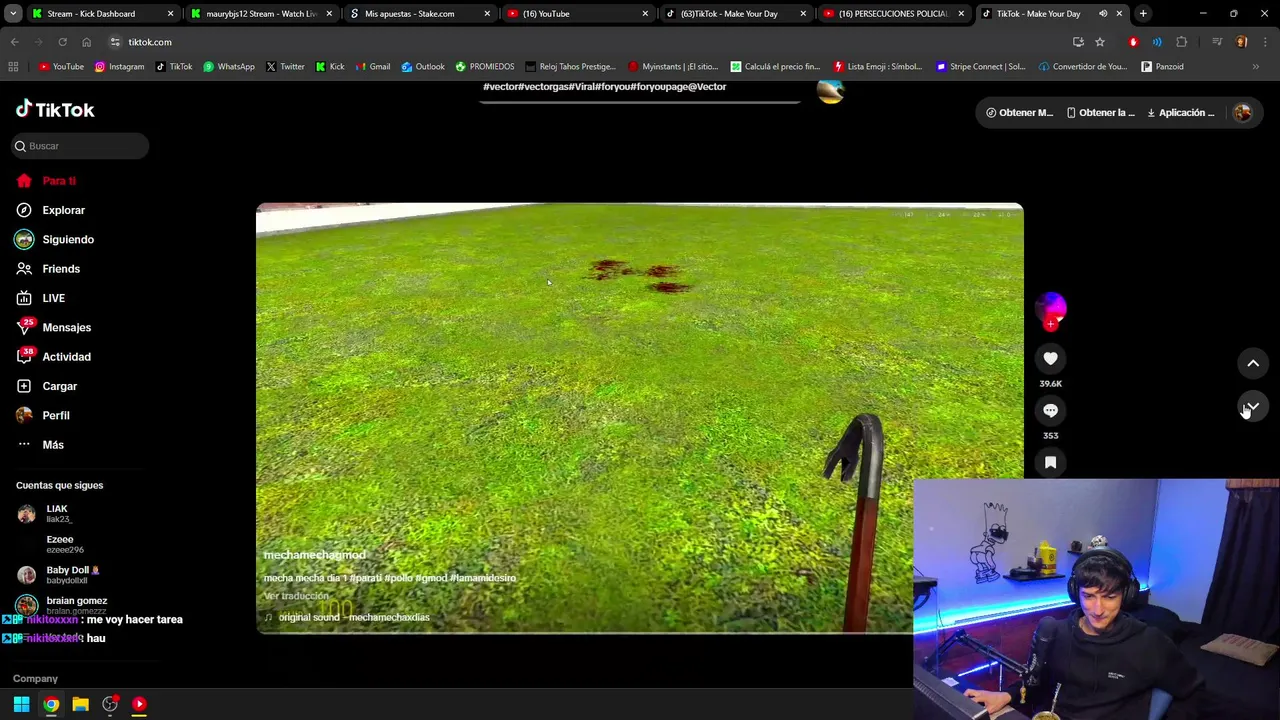Open the WhatsApp bookmark
This screenshot has width=1280, height=720.
coord(228,67)
